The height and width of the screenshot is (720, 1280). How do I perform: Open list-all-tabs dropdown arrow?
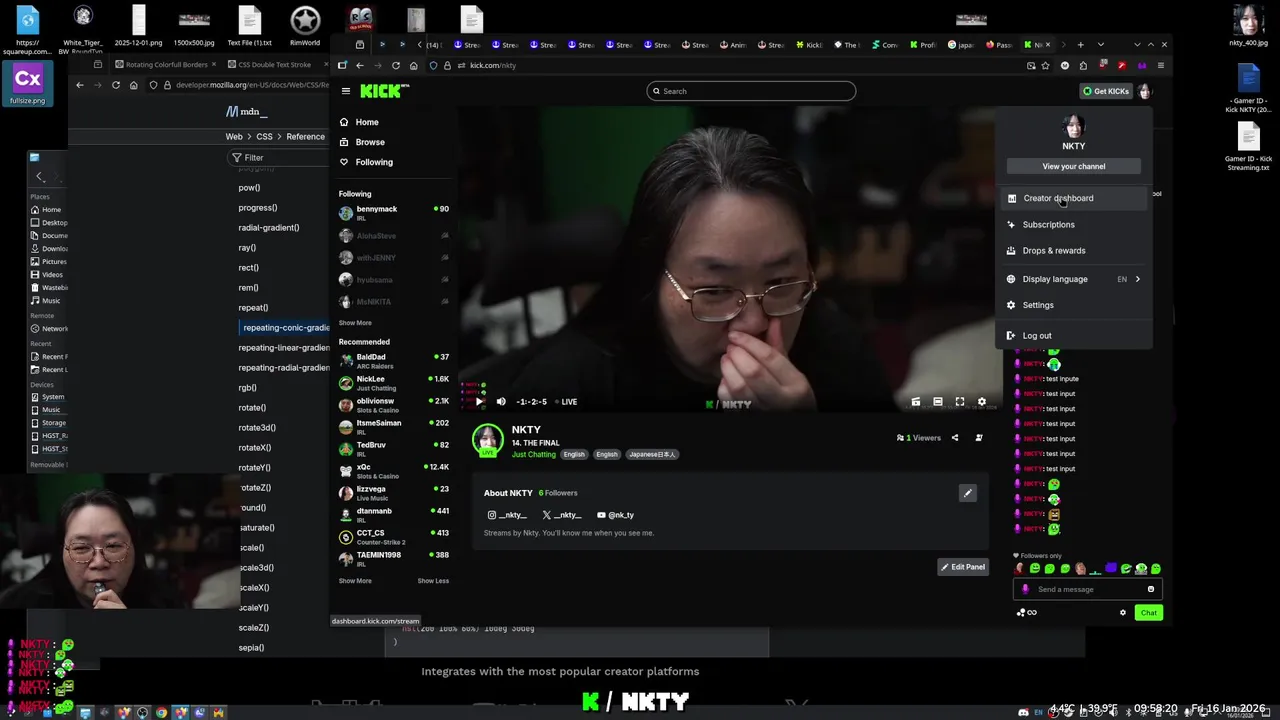pyautogui.click(x=1101, y=44)
